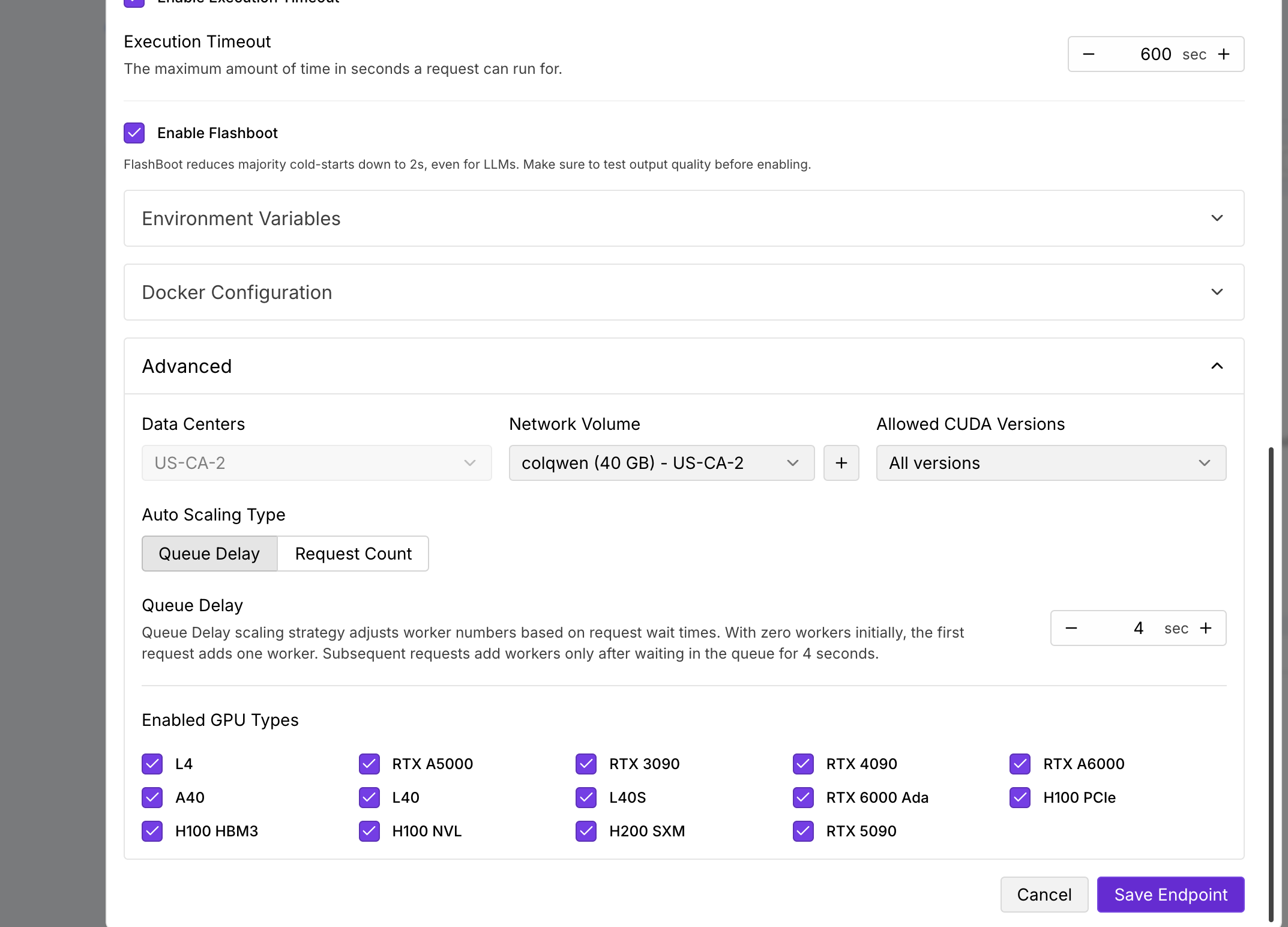
Task: Select Queue Delay scaling type
Action: coord(209,554)
